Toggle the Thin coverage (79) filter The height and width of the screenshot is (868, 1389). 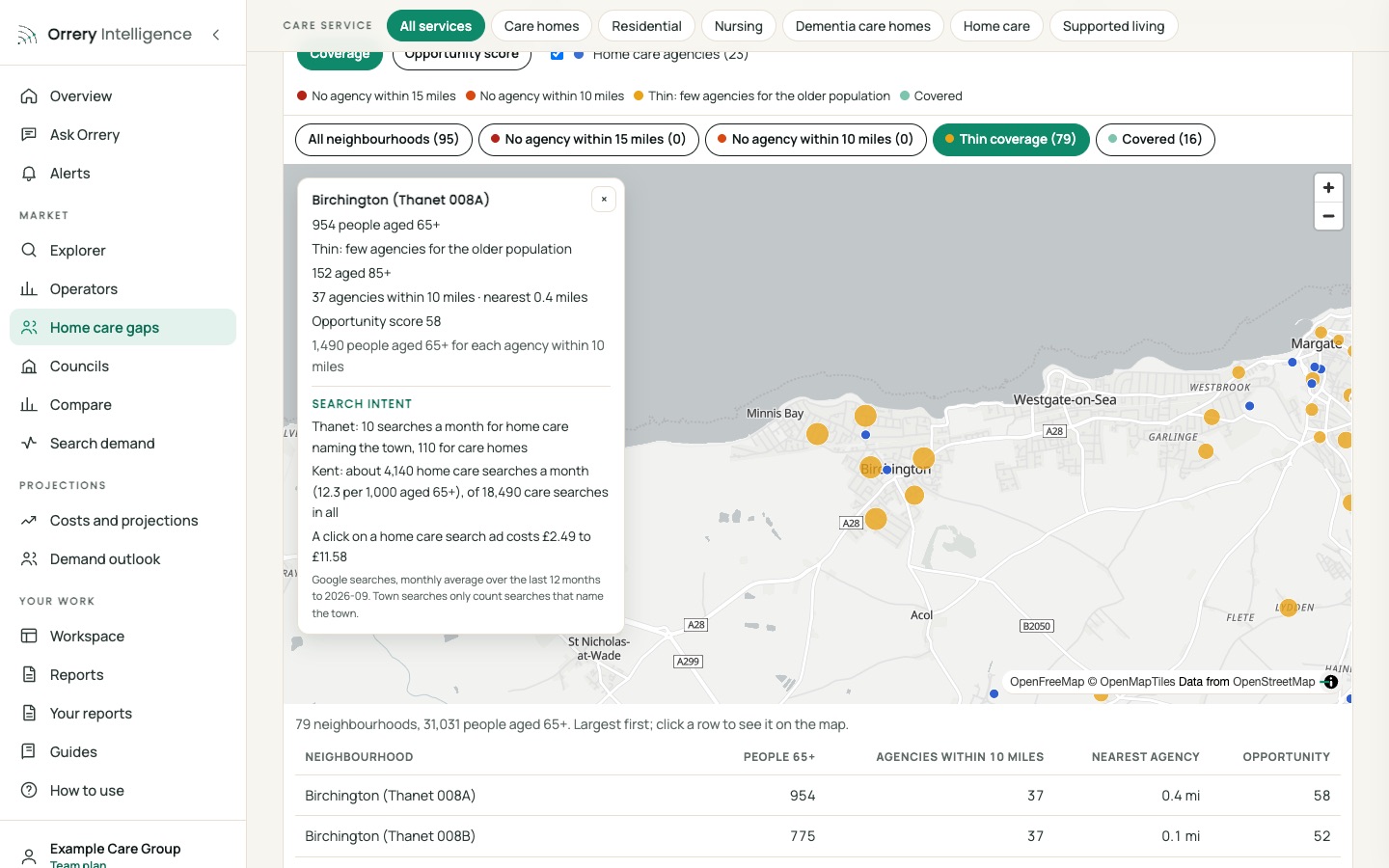coord(1011,140)
